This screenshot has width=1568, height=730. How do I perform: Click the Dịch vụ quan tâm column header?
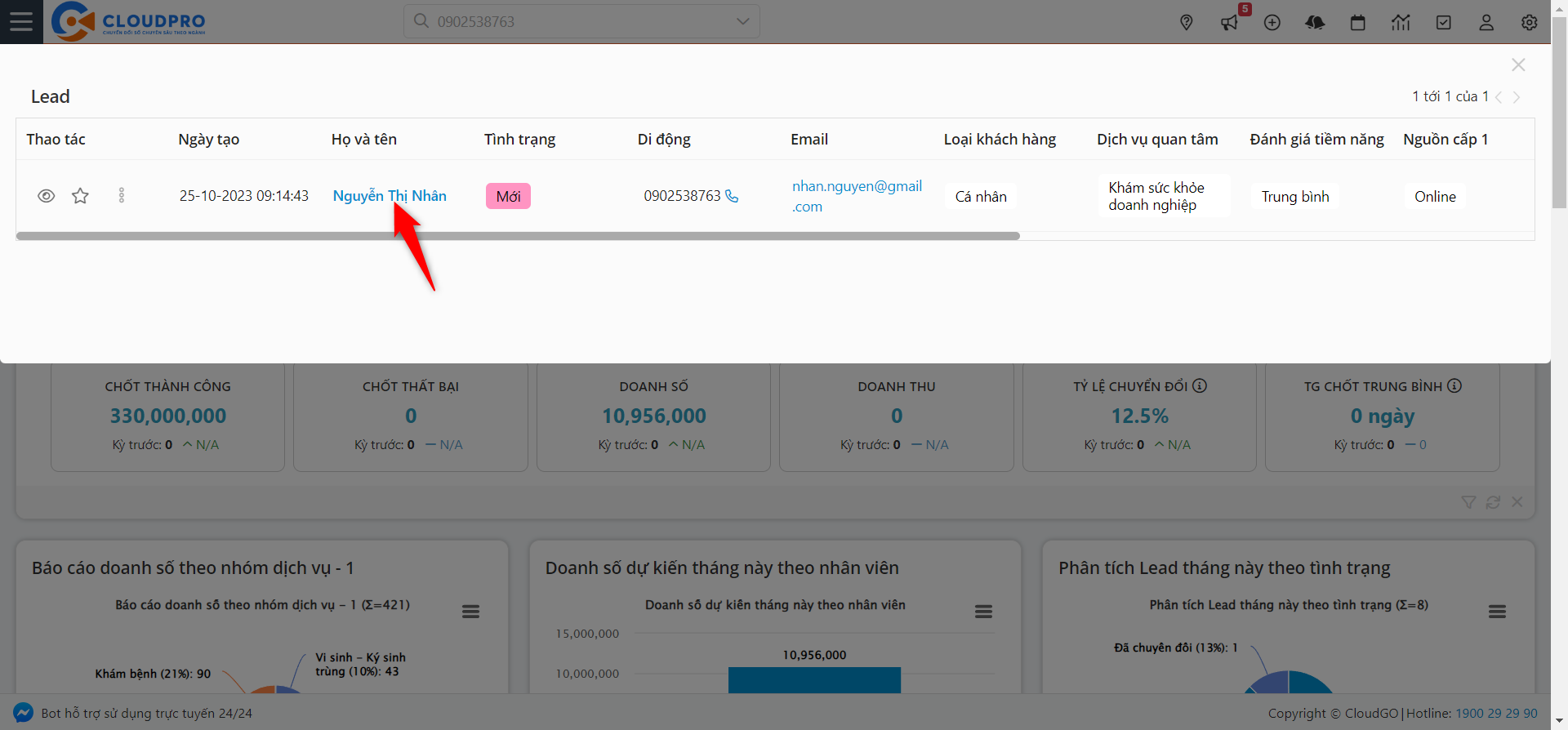[1157, 140]
